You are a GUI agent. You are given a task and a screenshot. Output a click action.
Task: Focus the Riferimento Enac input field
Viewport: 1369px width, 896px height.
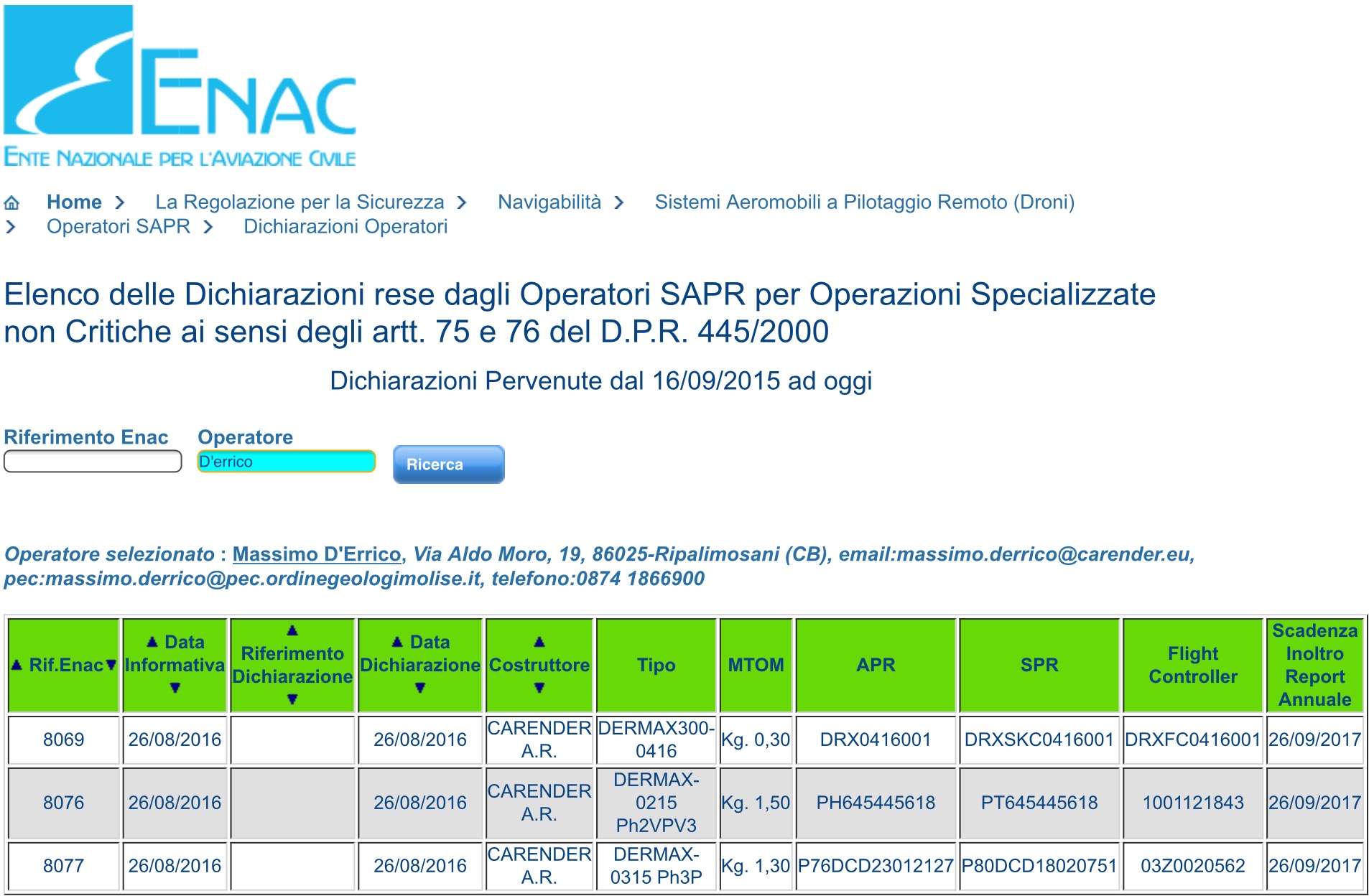93,462
